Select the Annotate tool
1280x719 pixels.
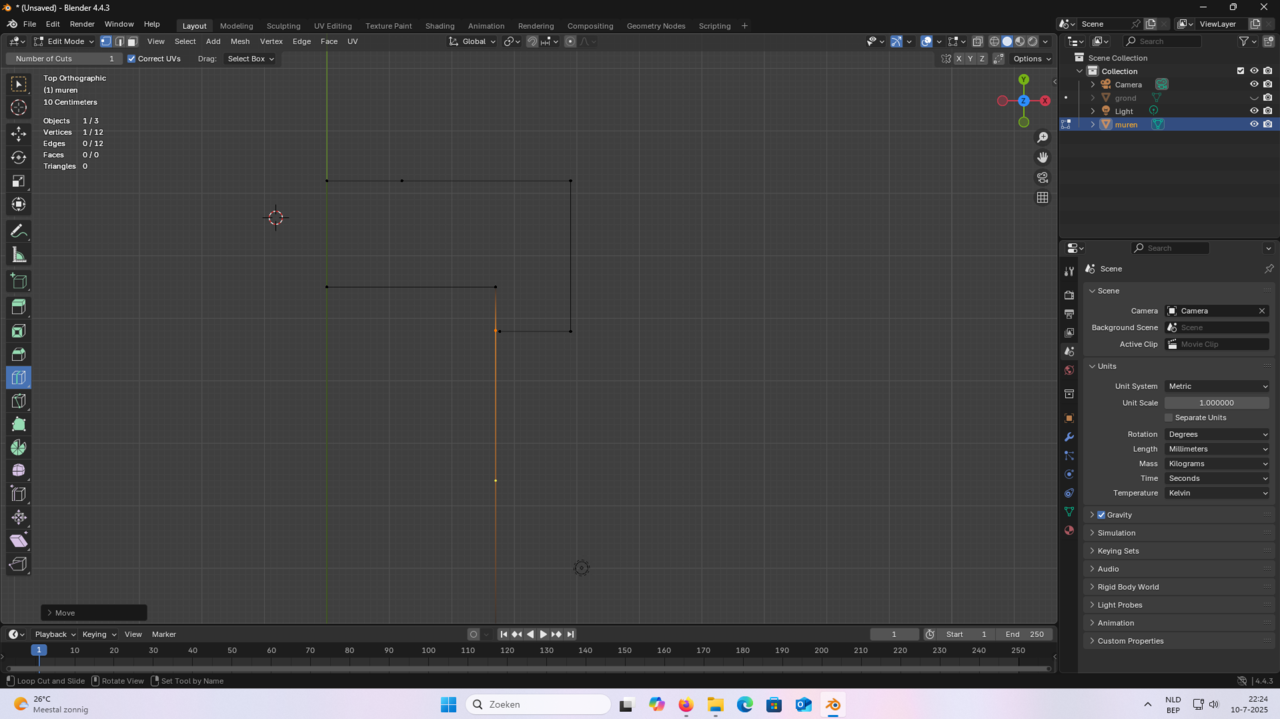19,231
